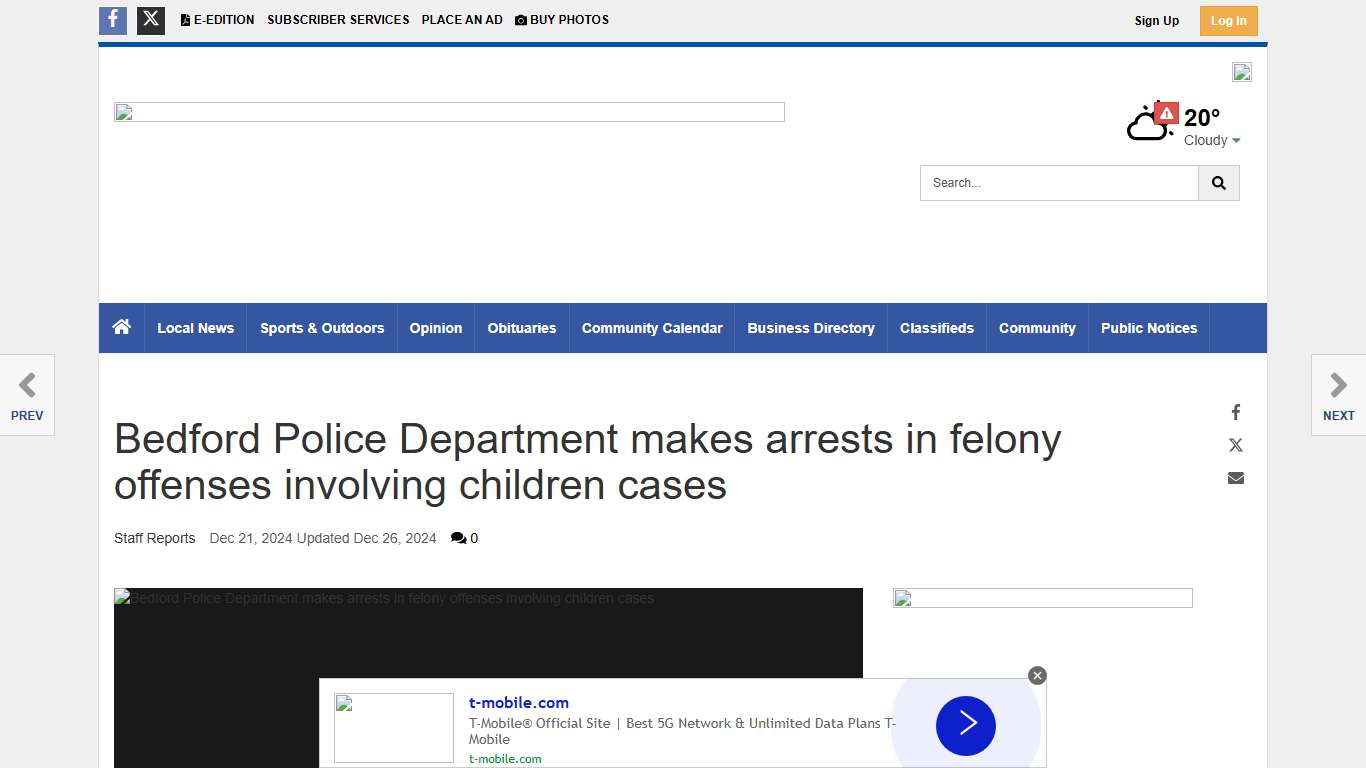Open the Local News menu item
Viewport: 1366px width, 768px height.
(x=195, y=327)
